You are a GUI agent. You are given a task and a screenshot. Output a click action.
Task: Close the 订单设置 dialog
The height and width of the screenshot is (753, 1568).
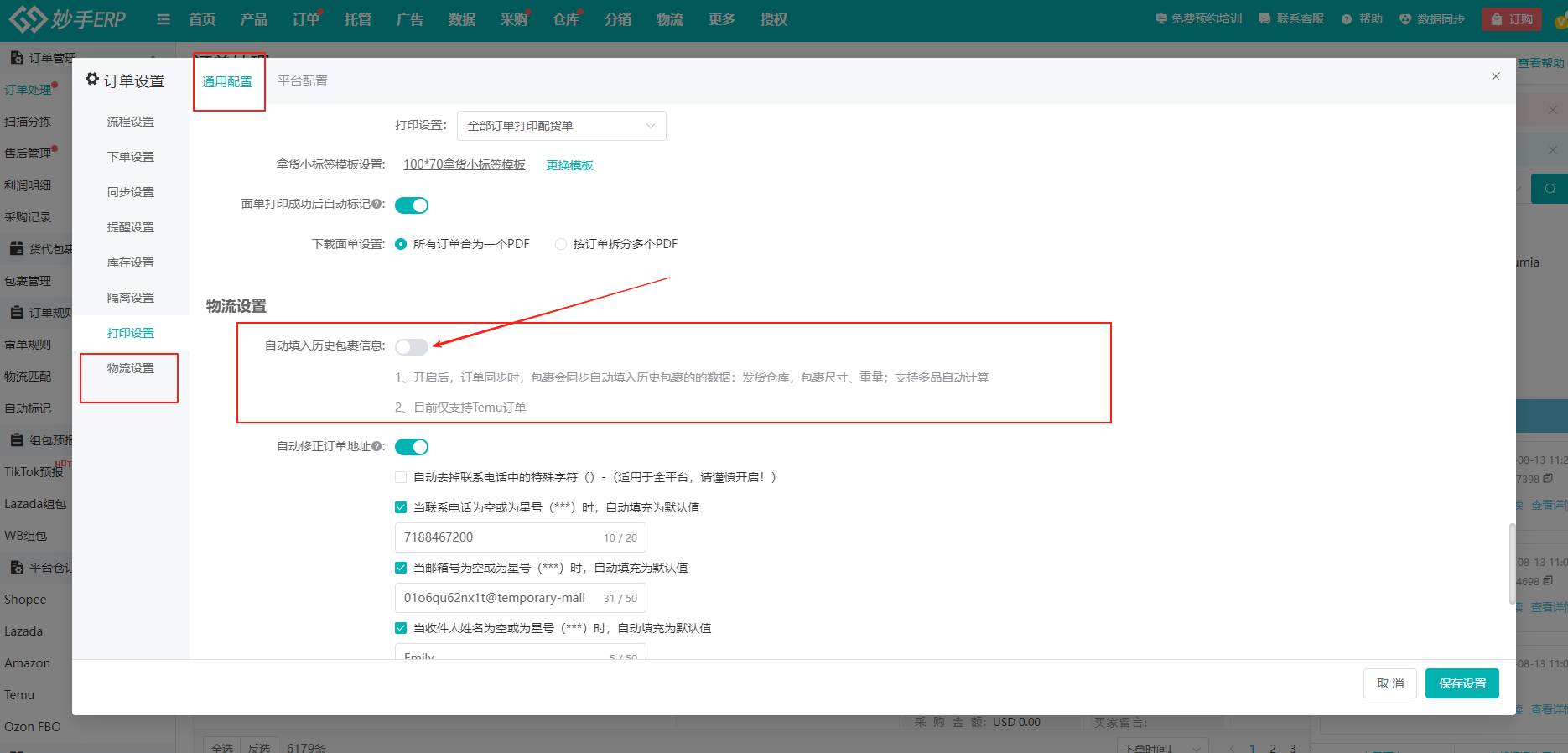click(x=1496, y=76)
